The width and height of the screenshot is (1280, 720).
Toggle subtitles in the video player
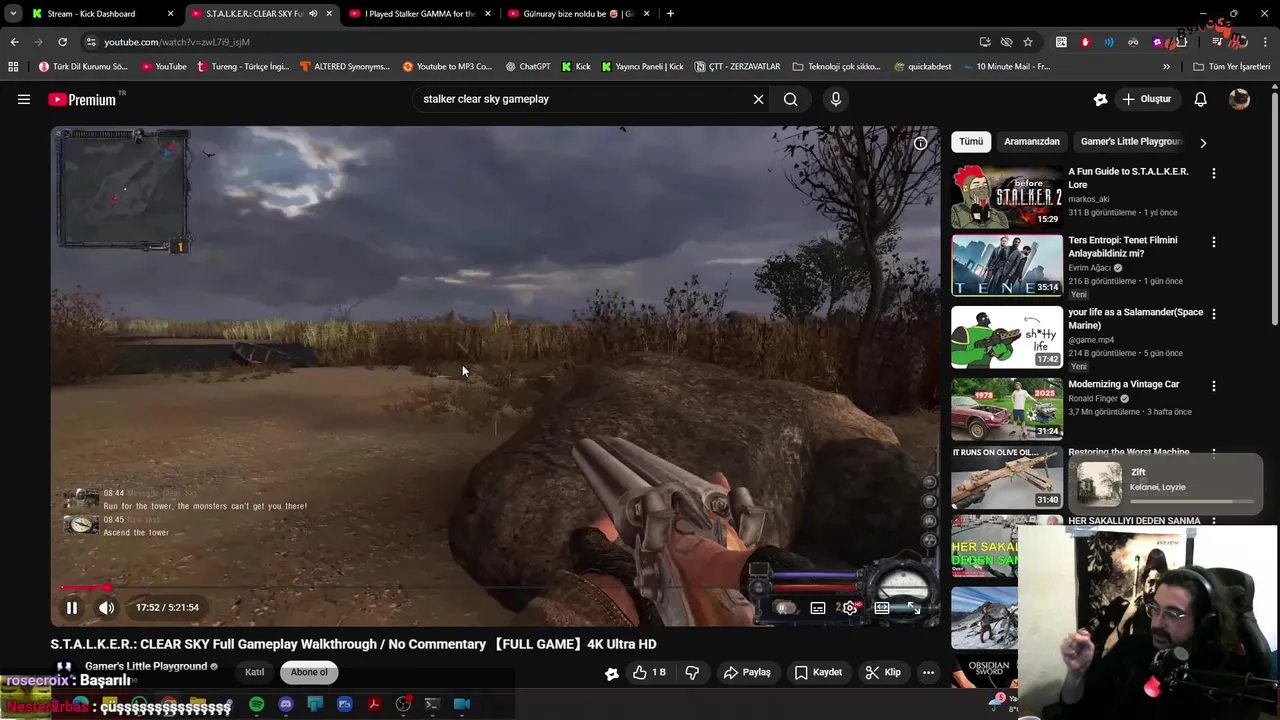(818, 607)
